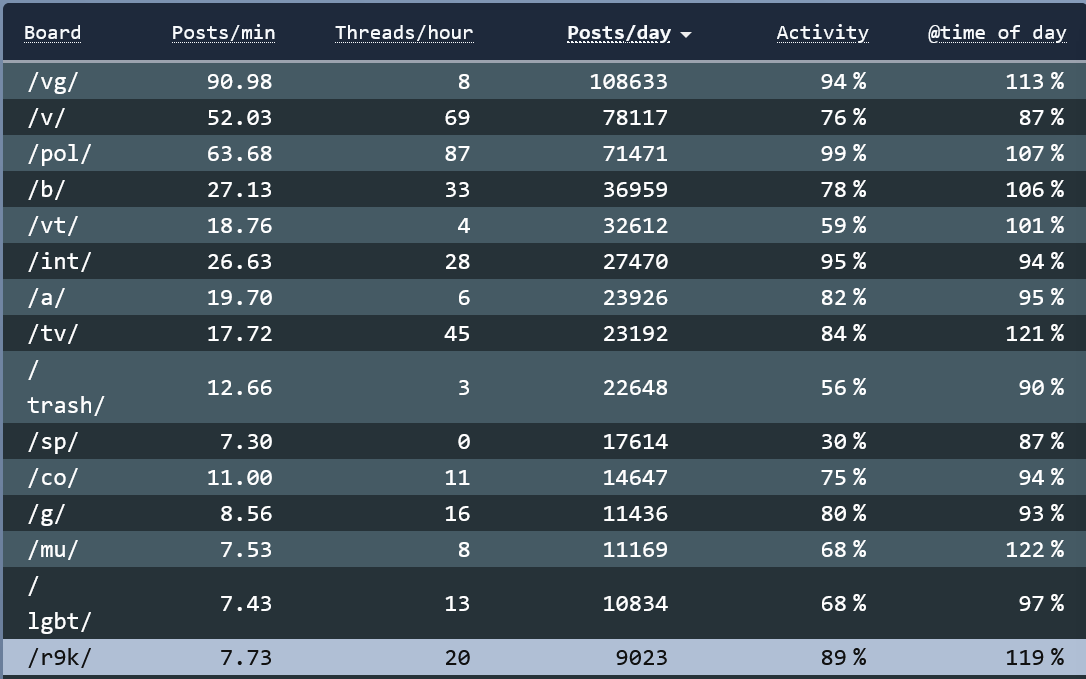1086x679 pixels.
Task: Click the 78117 posts/day value
Action: [635, 117]
